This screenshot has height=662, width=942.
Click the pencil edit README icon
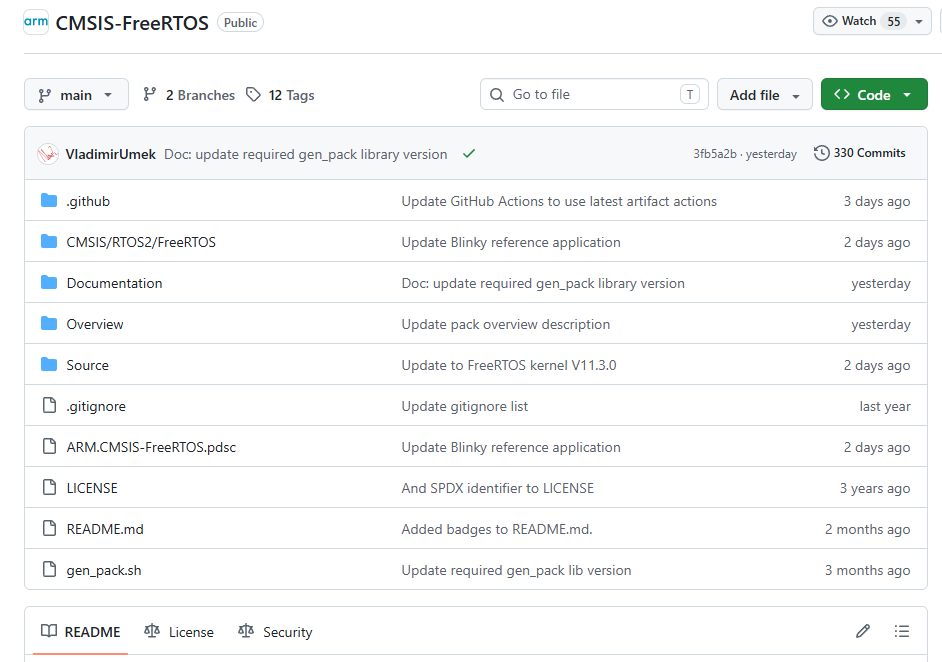[x=863, y=631]
